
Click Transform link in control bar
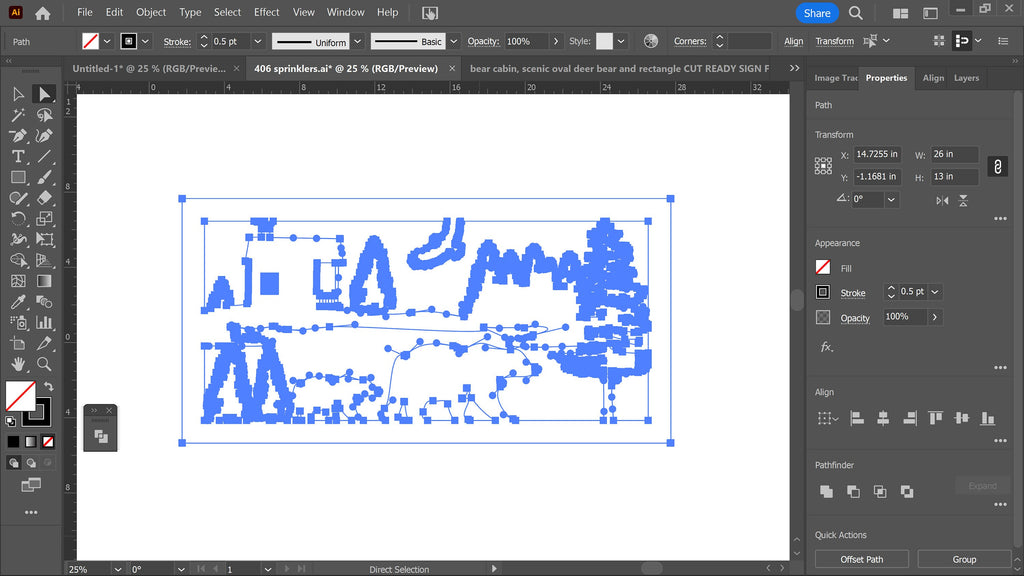[834, 41]
